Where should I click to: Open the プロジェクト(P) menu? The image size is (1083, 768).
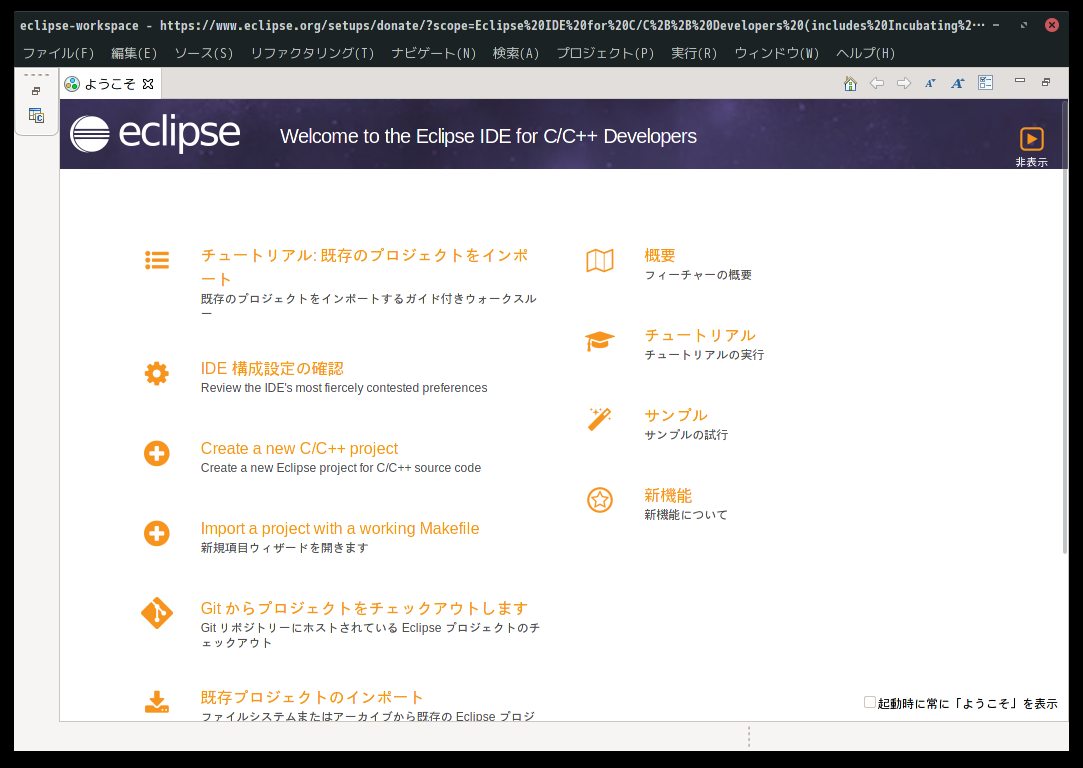click(x=605, y=53)
